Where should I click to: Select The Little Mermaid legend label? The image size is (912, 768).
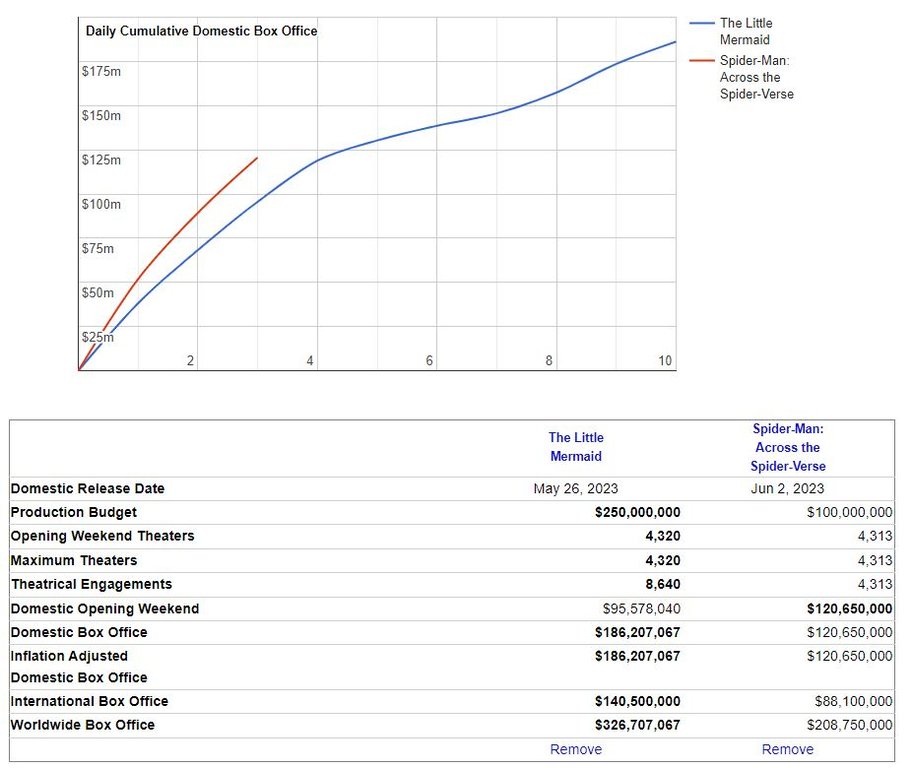(745, 31)
